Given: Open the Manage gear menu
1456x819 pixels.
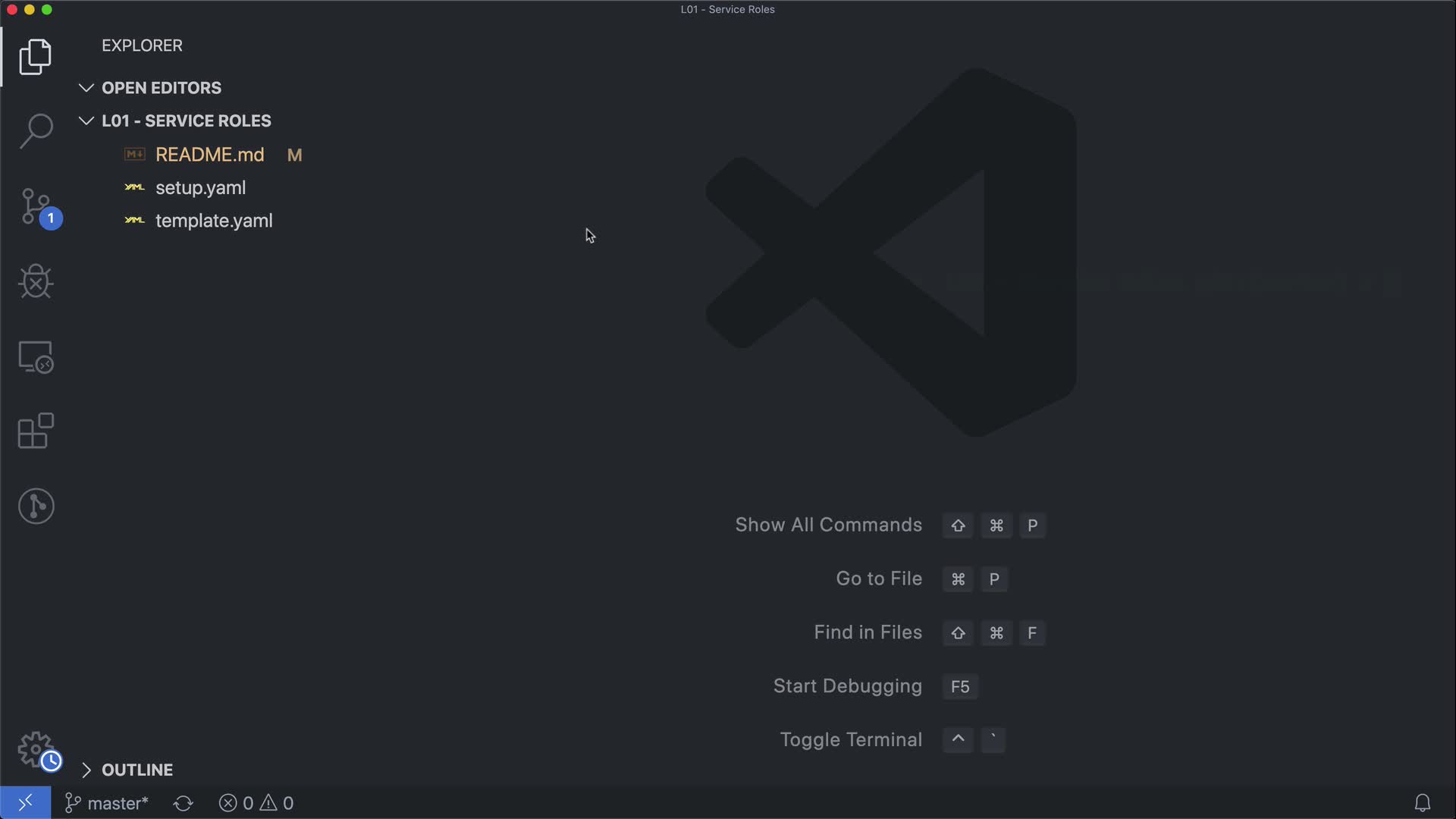Looking at the screenshot, I should pos(35,749).
